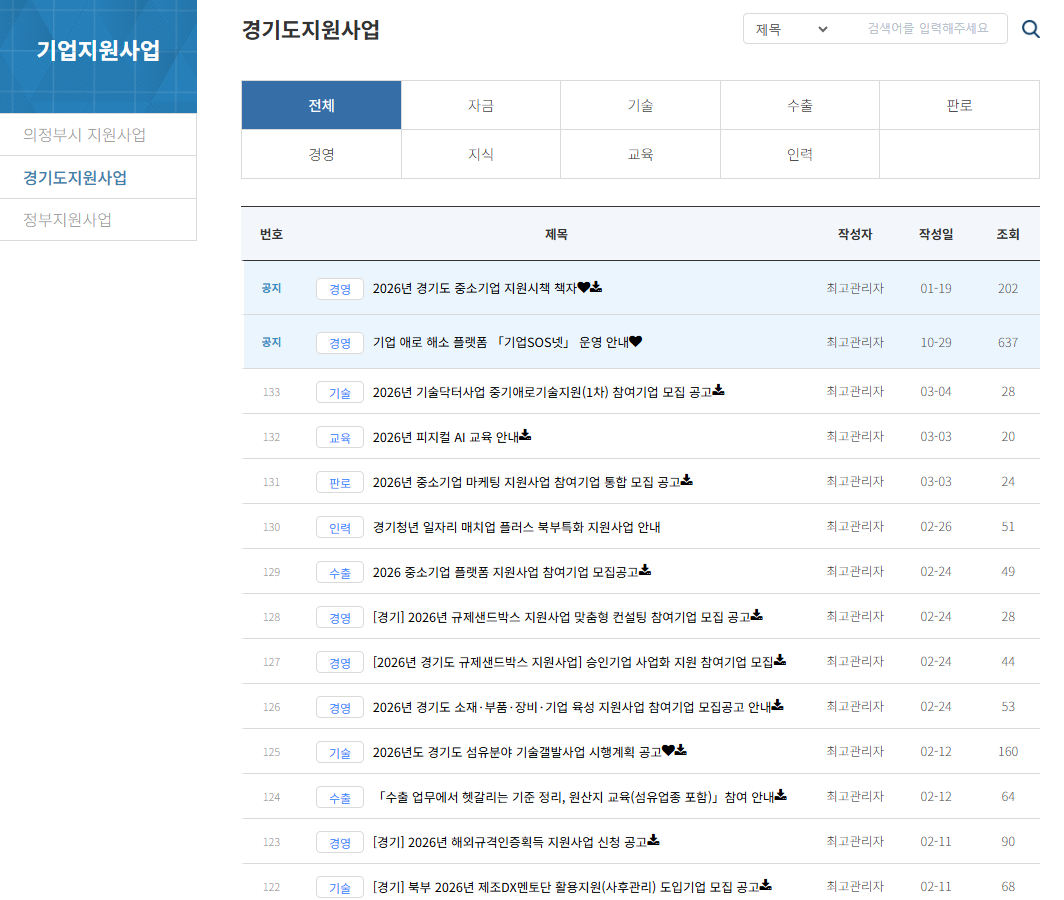Click download icon on 마케팅 지원사업 post
The image size is (1064, 900).
coord(687,481)
